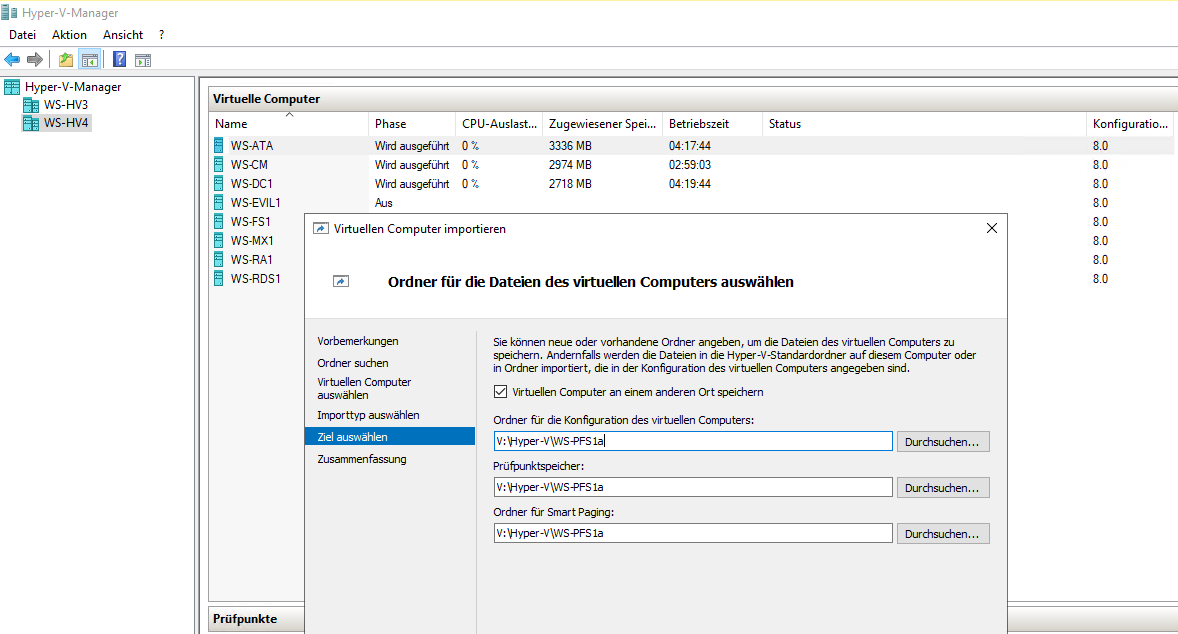Click the Forward arrow toolbar icon
The width and height of the screenshot is (1178, 634).
coord(35,59)
